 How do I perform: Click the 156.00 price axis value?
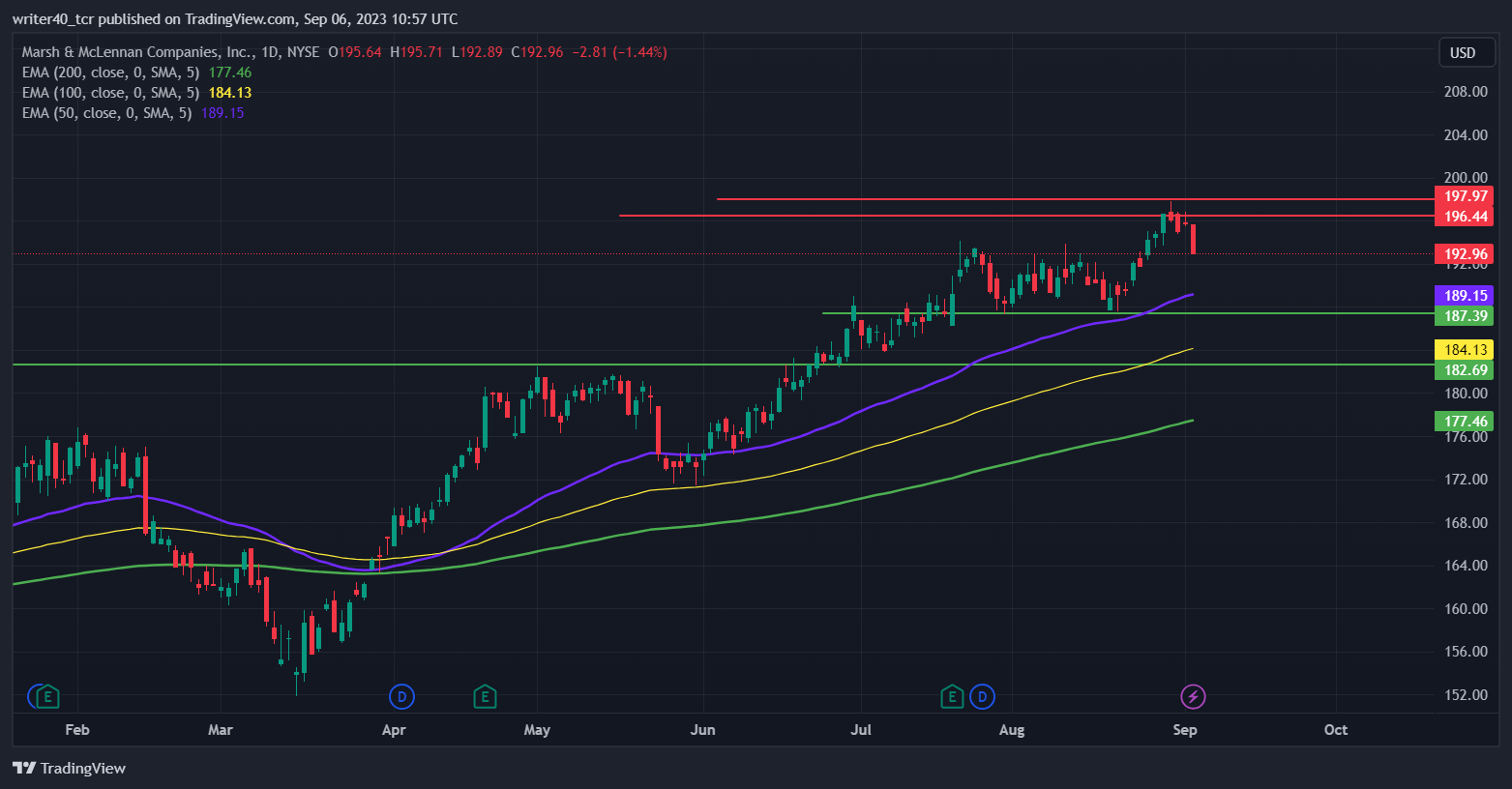coord(1466,652)
